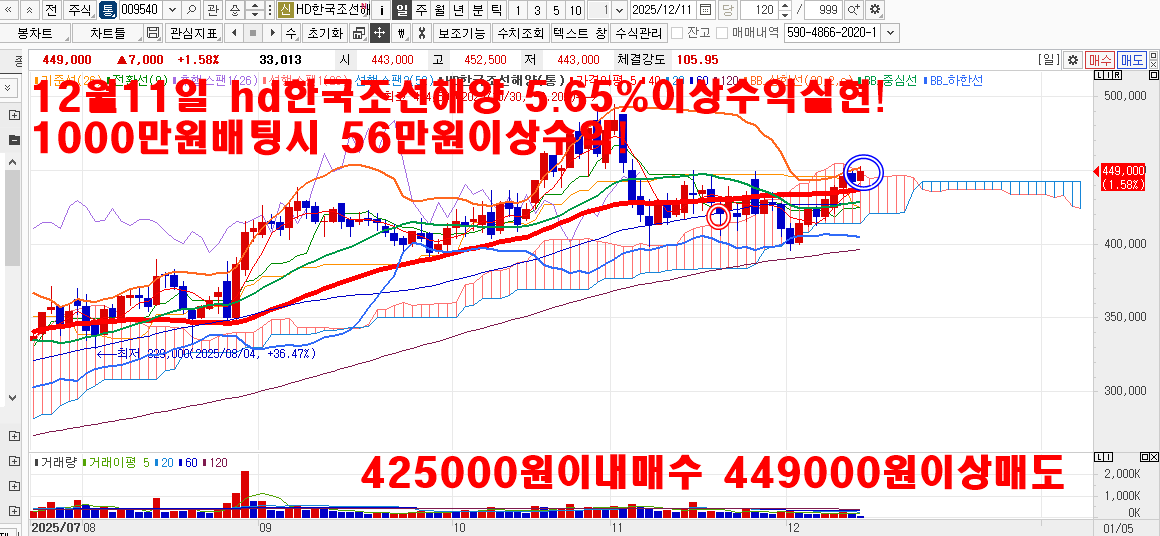Click the stock search magnifier icon
1160x536 pixels.
(x=191, y=10)
